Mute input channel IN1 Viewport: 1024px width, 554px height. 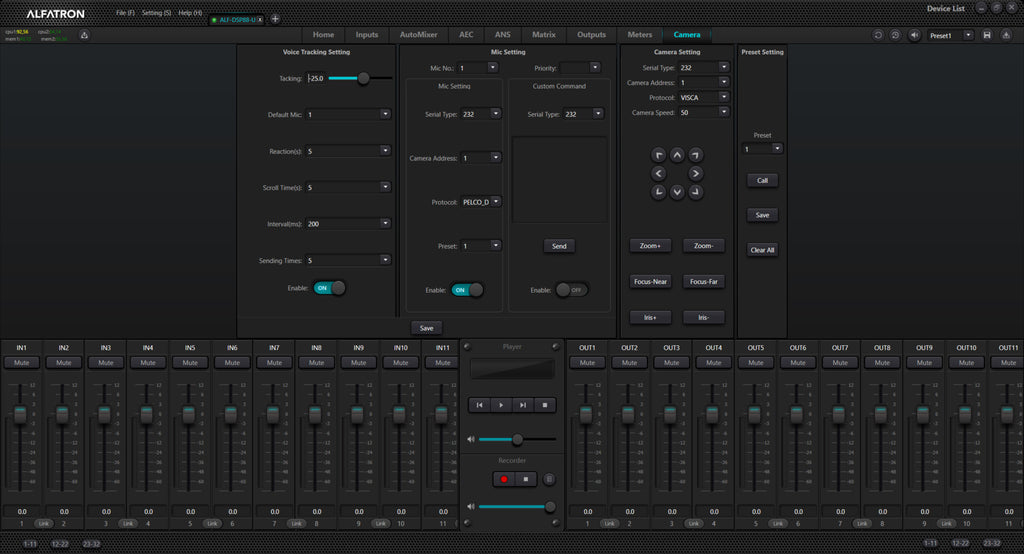coord(22,363)
